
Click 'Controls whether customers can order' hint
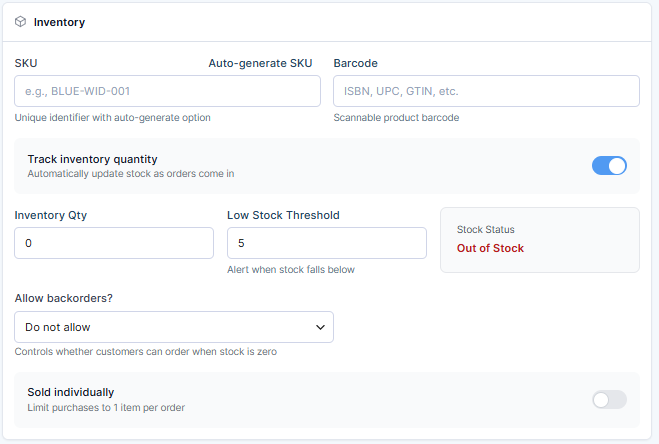[x=146, y=352]
